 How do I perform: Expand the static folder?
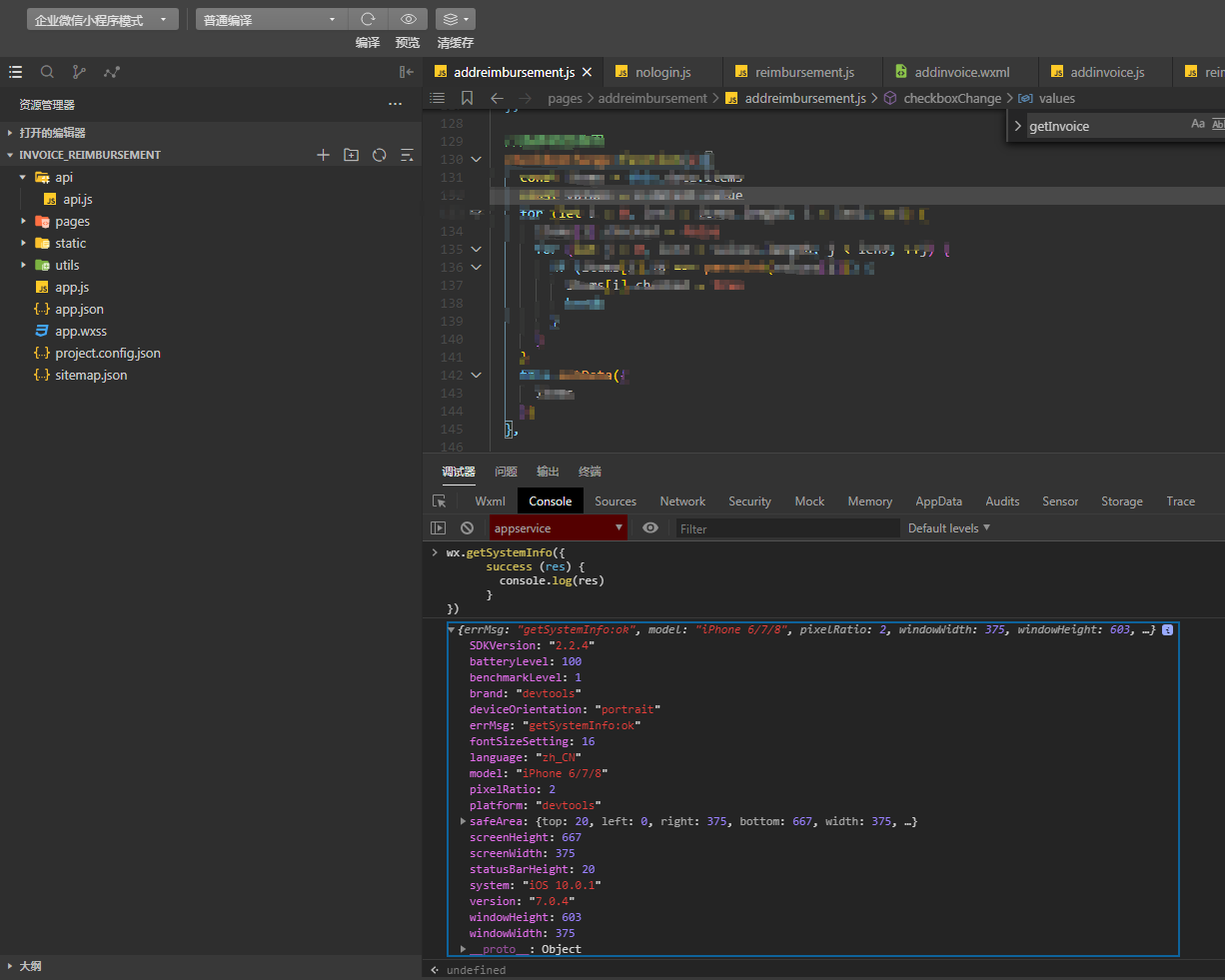pos(23,243)
